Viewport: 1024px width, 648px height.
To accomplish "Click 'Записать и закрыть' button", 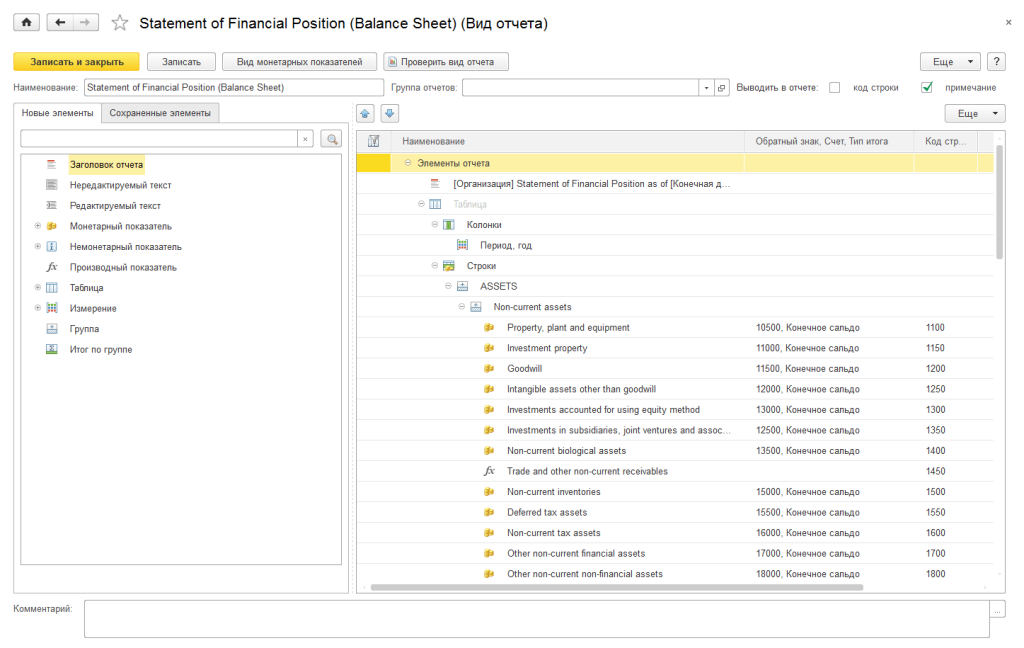I will tap(76, 62).
